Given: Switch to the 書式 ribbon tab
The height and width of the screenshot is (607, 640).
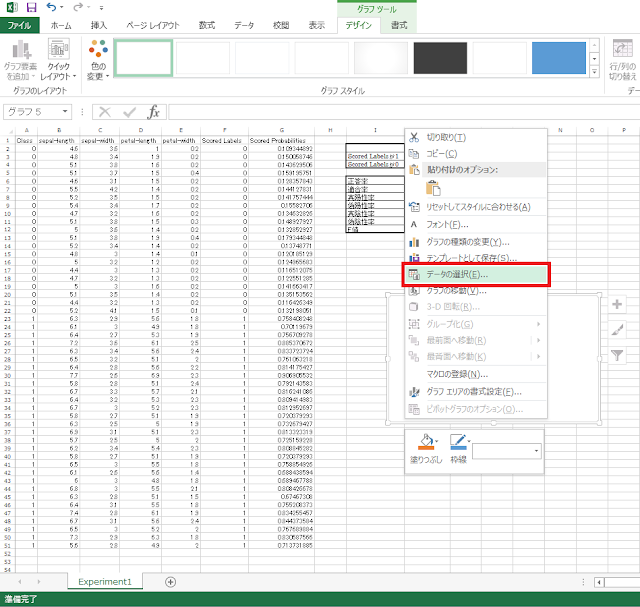Looking at the screenshot, I should pyautogui.click(x=399, y=25).
